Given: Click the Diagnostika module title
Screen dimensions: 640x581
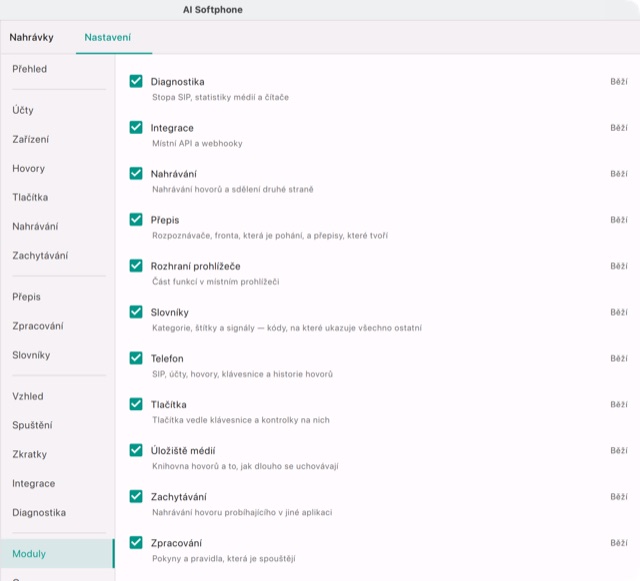Looking at the screenshot, I should (178, 82).
